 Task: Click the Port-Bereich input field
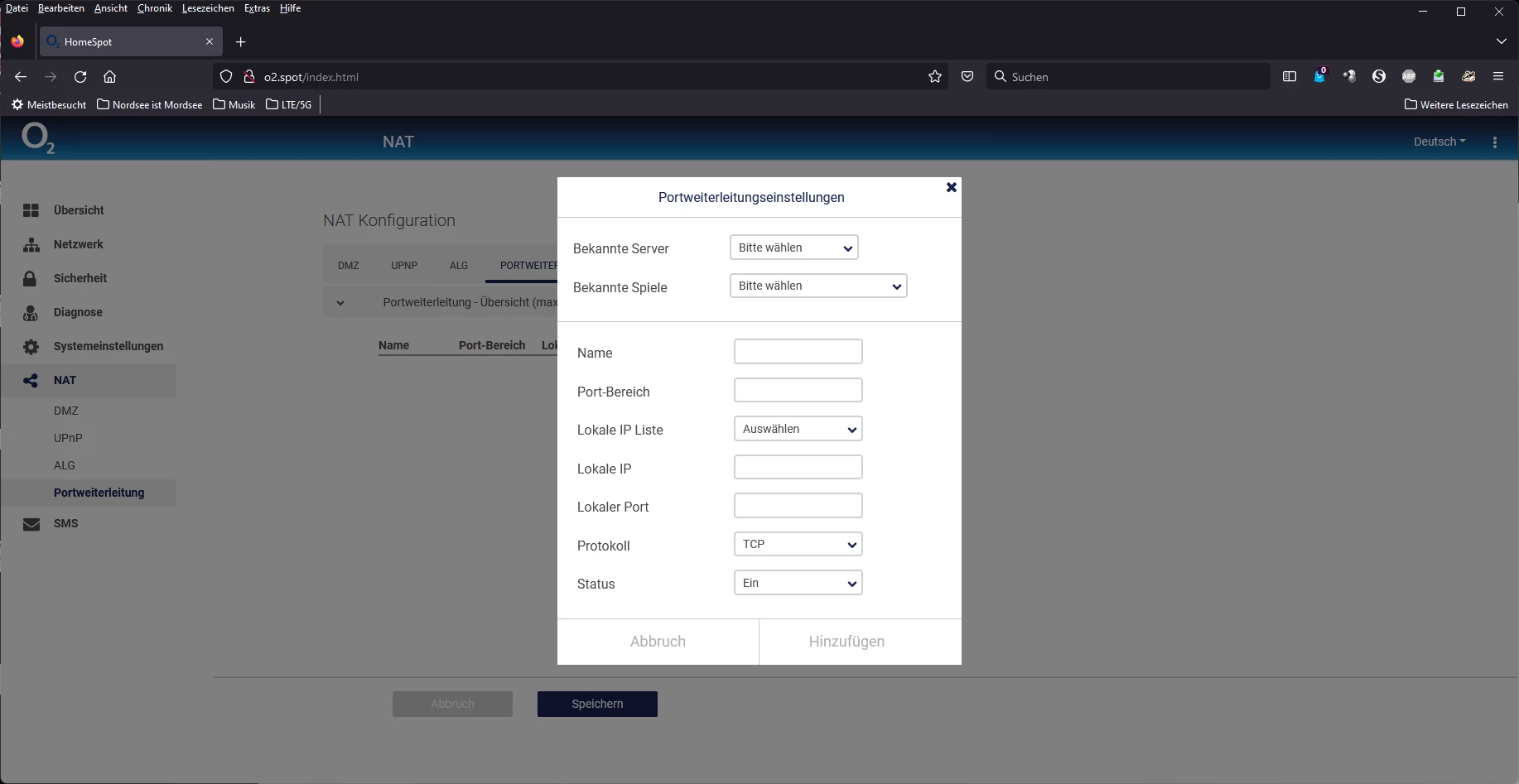point(798,390)
